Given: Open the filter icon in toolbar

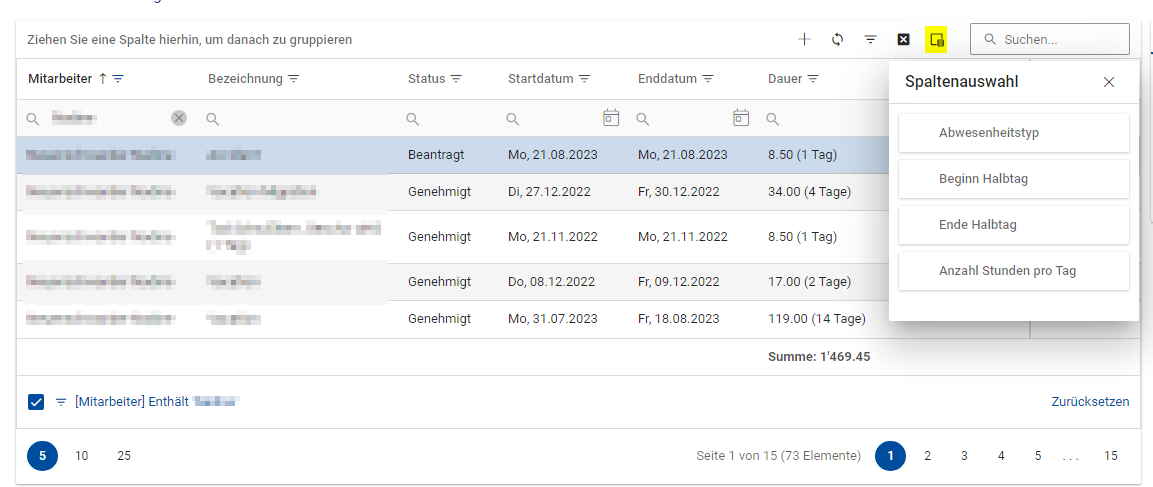Looking at the screenshot, I should pyautogui.click(x=871, y=39).
